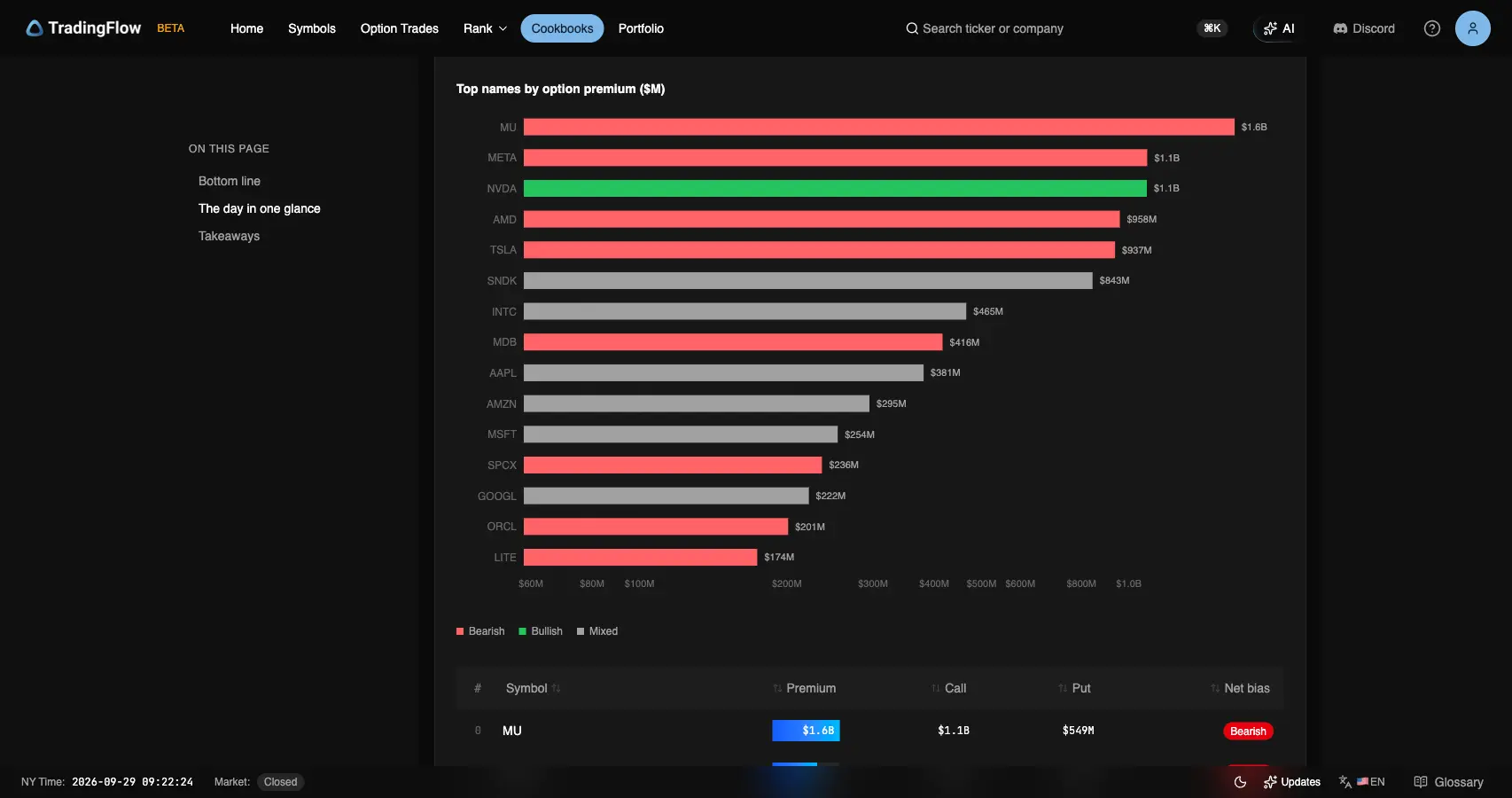1512x798 pixels.
Task: Click the BETA label
Action: [171, 28]
